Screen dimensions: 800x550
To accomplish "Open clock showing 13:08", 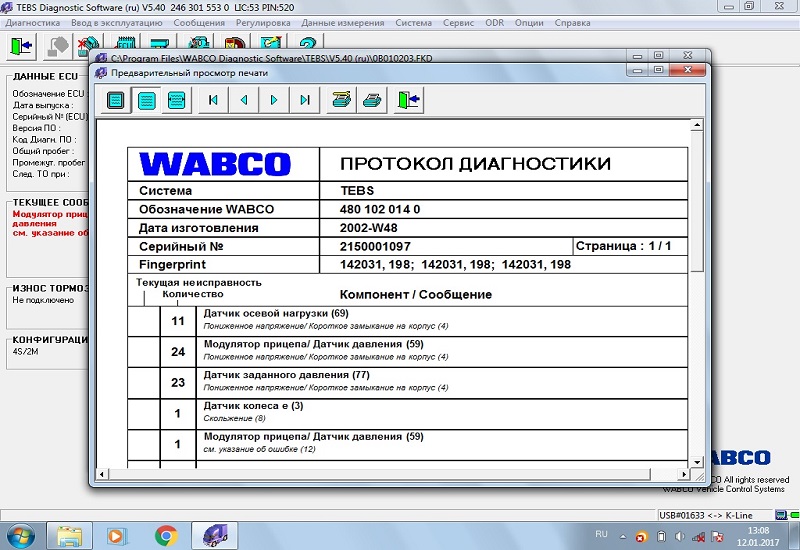I will [758, 536].
